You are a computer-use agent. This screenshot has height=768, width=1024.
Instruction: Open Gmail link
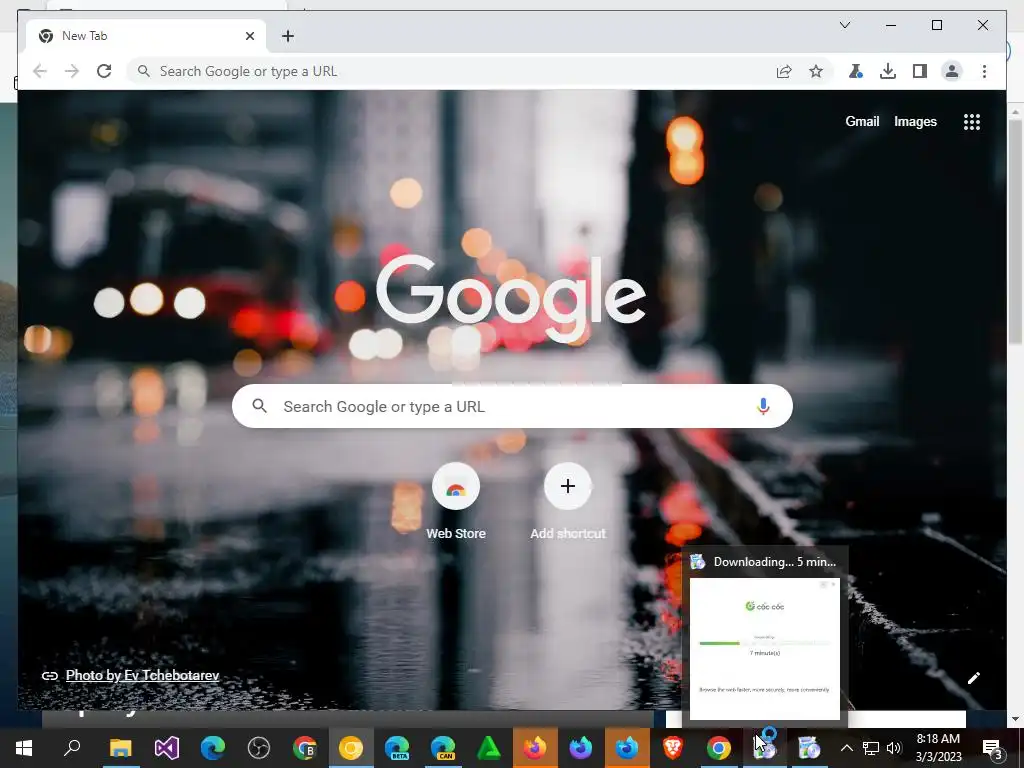862,121
